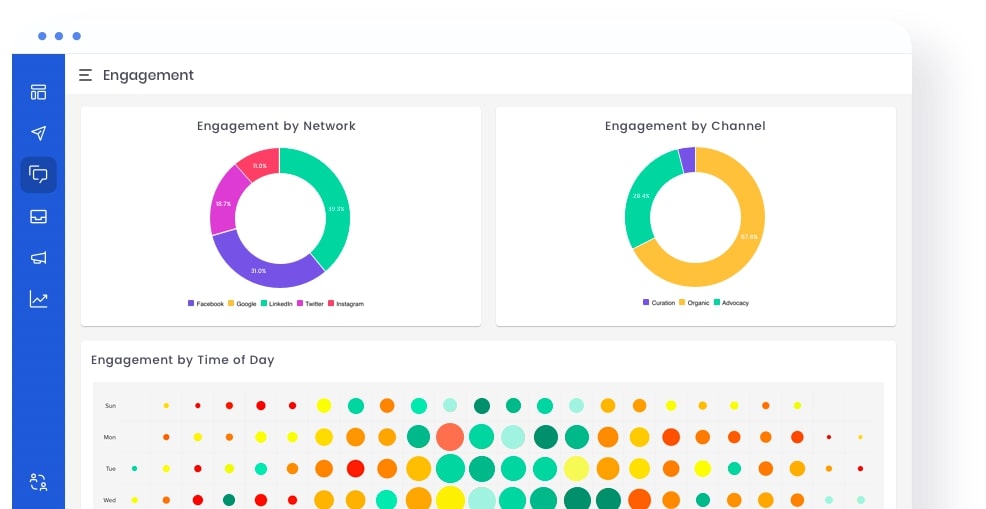Click the small purple Curation donut segment

[x=687, y=159]
